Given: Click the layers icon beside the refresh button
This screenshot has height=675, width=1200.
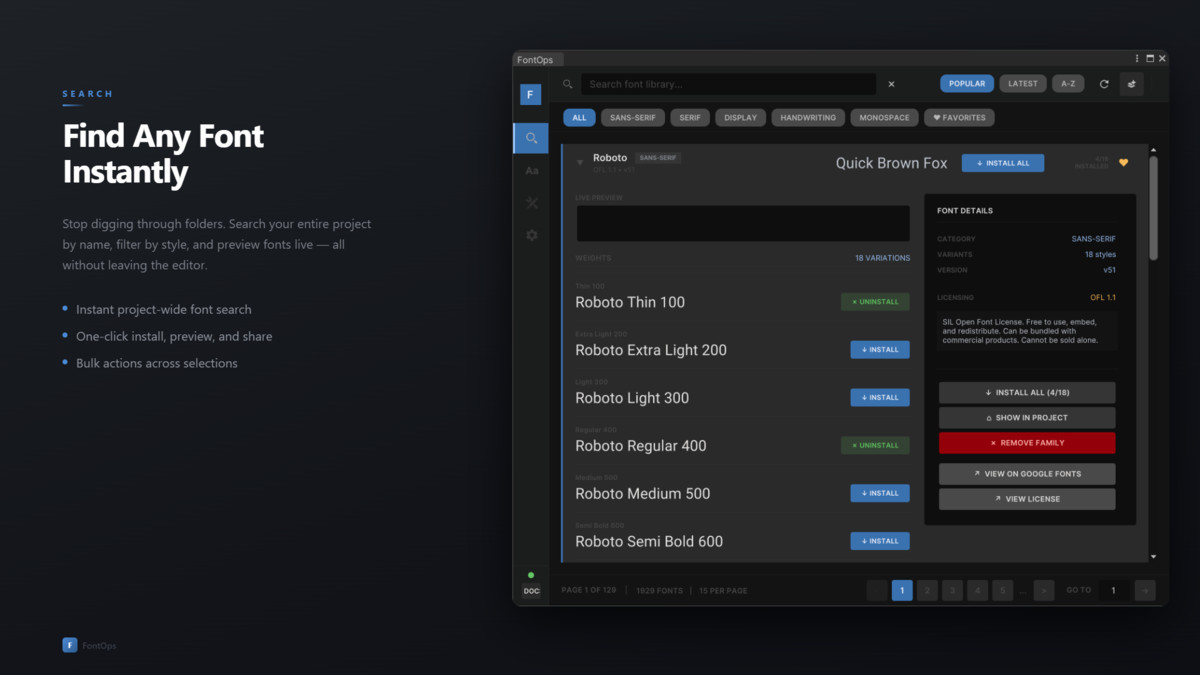Looking at the screenshot, I should [1131, 84].
